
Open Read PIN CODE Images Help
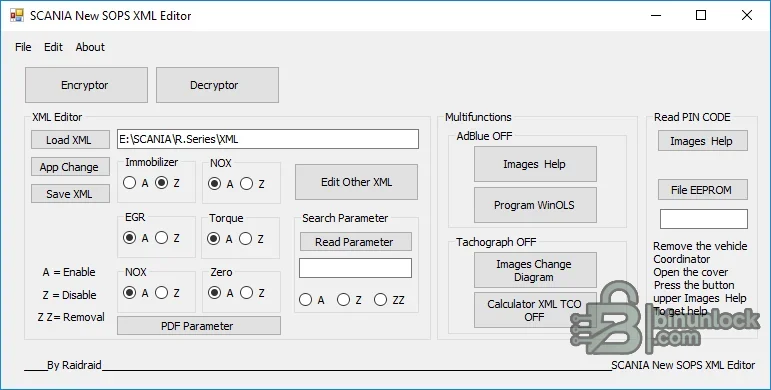click(703, 141)
